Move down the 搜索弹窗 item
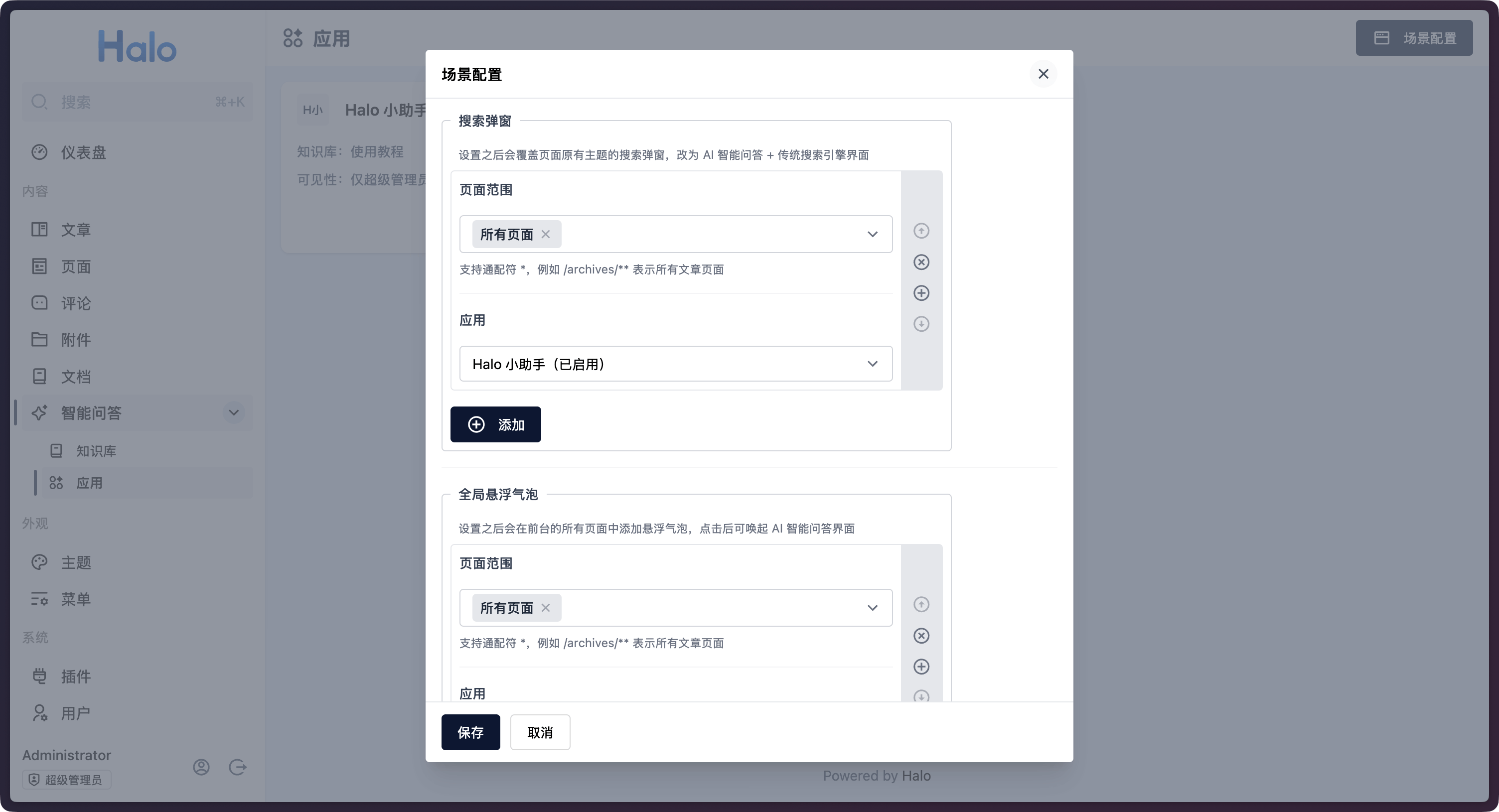This screenshot has height=812, width=1499. [x=920, y=323]
